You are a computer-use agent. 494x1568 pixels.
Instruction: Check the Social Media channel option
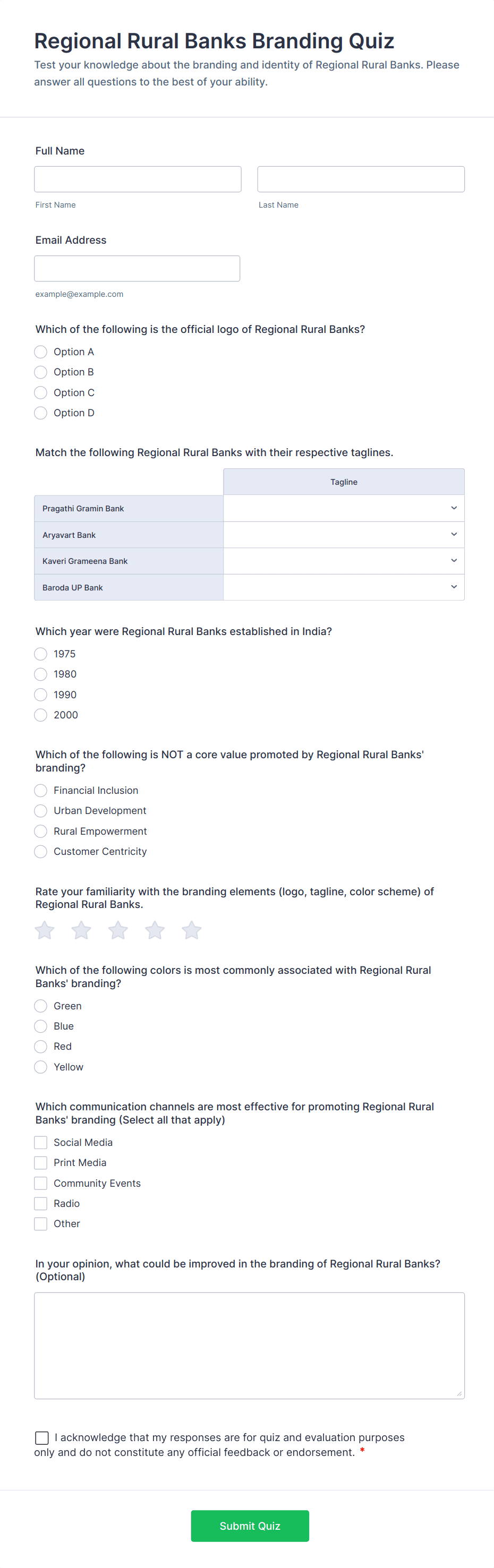[x=40, y=1143]
